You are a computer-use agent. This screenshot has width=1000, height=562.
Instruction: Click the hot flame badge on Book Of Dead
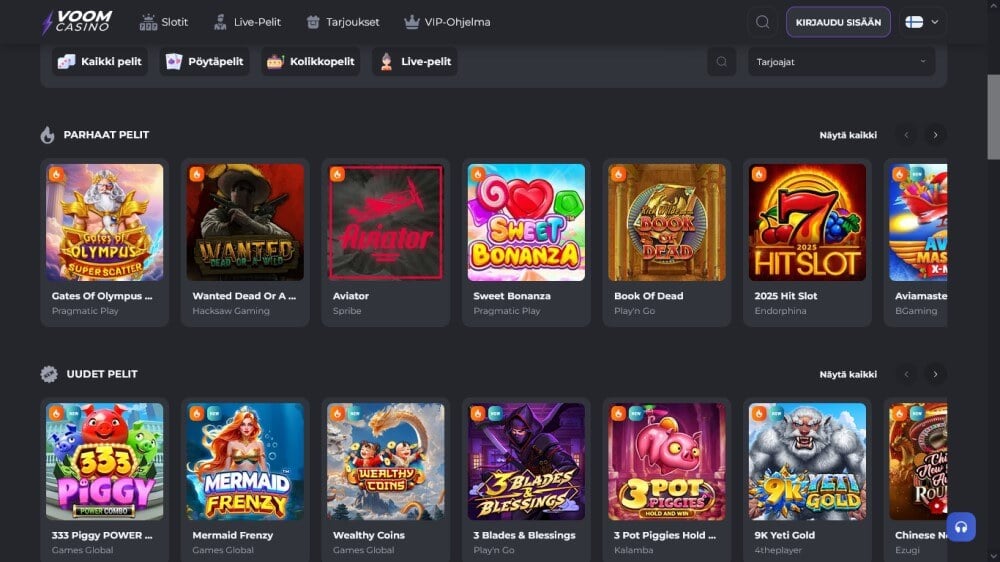[x=618, y=174]
